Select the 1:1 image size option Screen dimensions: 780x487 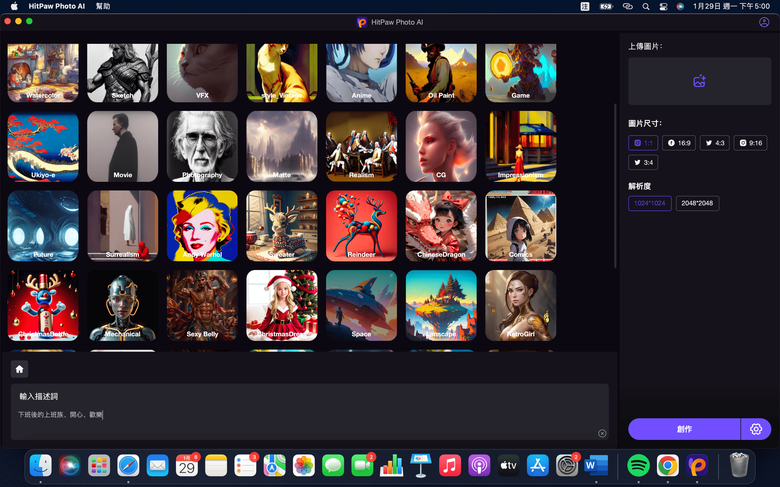643,143
